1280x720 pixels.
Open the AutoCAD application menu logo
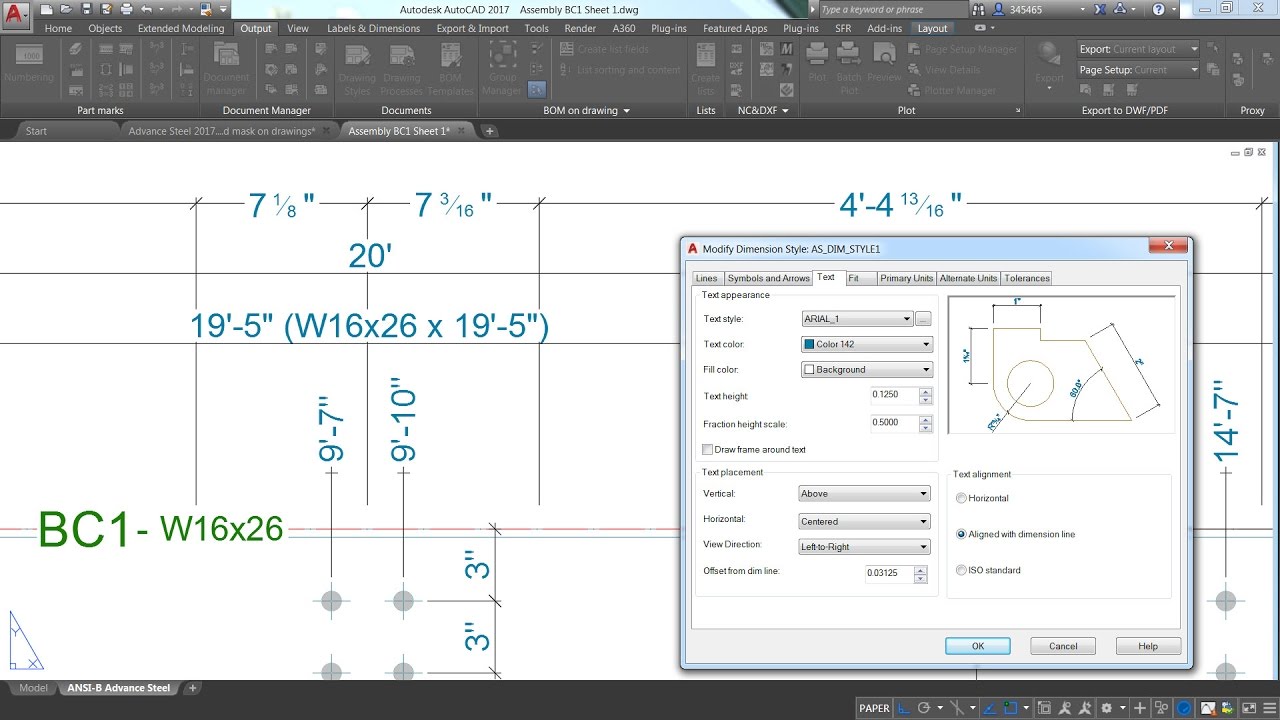pos(15,12)
